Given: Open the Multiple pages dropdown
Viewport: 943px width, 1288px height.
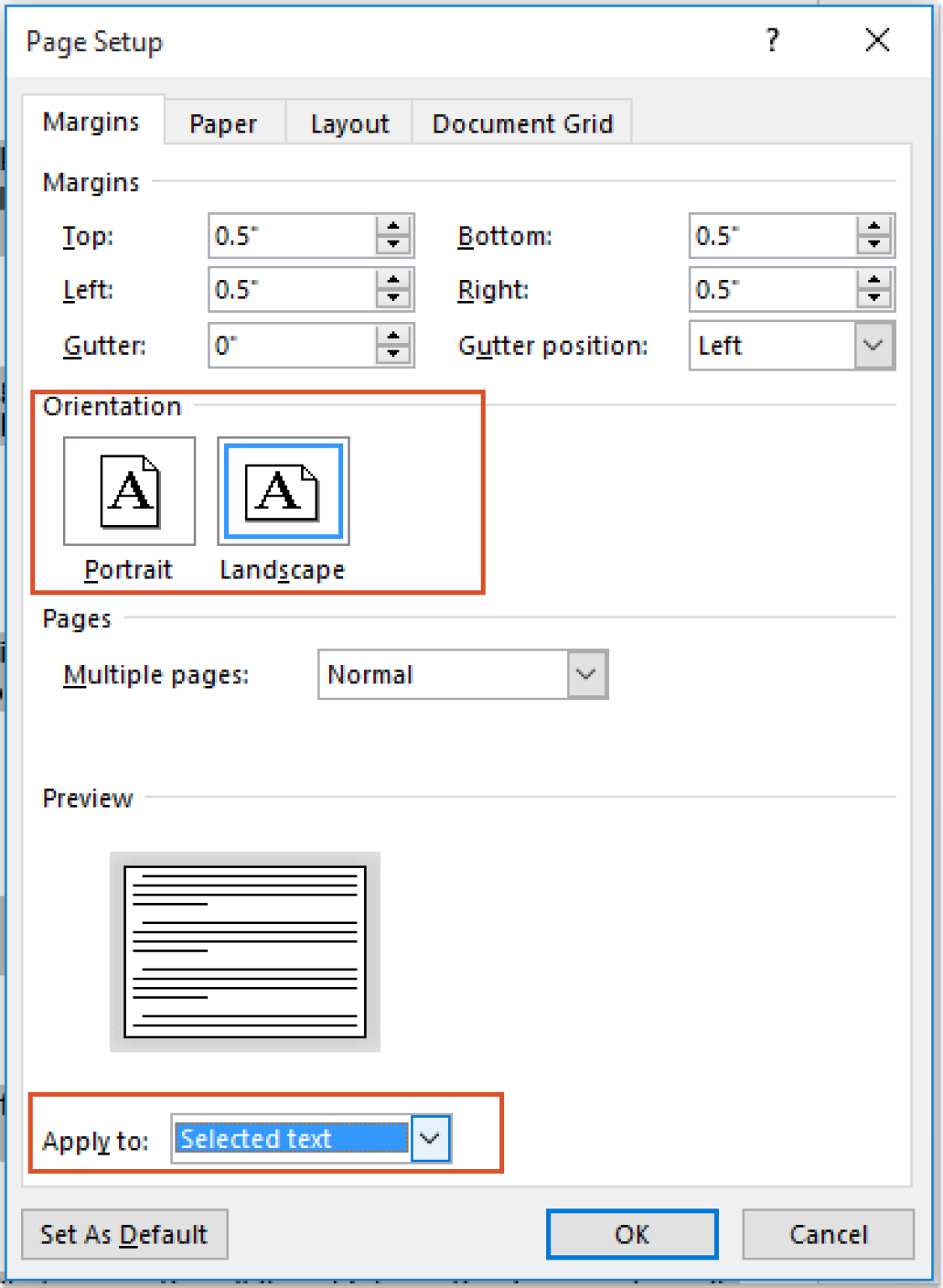Looking at the screenshot, I should [x=586, y=674].
